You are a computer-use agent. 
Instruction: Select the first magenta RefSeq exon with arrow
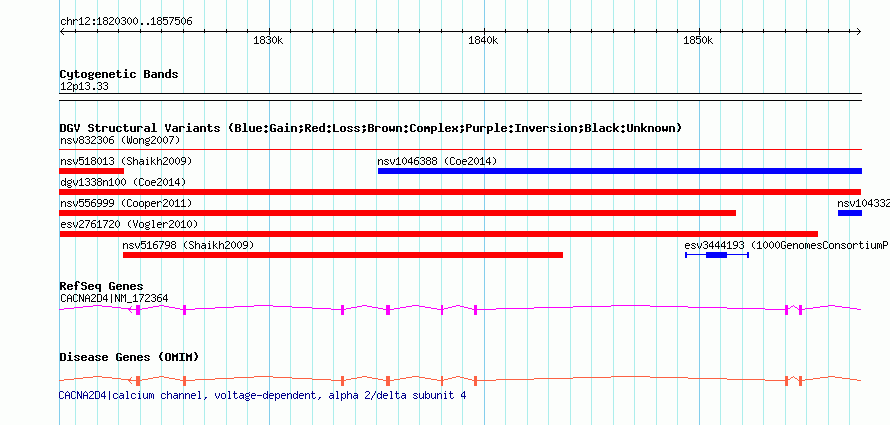[136, 309]
